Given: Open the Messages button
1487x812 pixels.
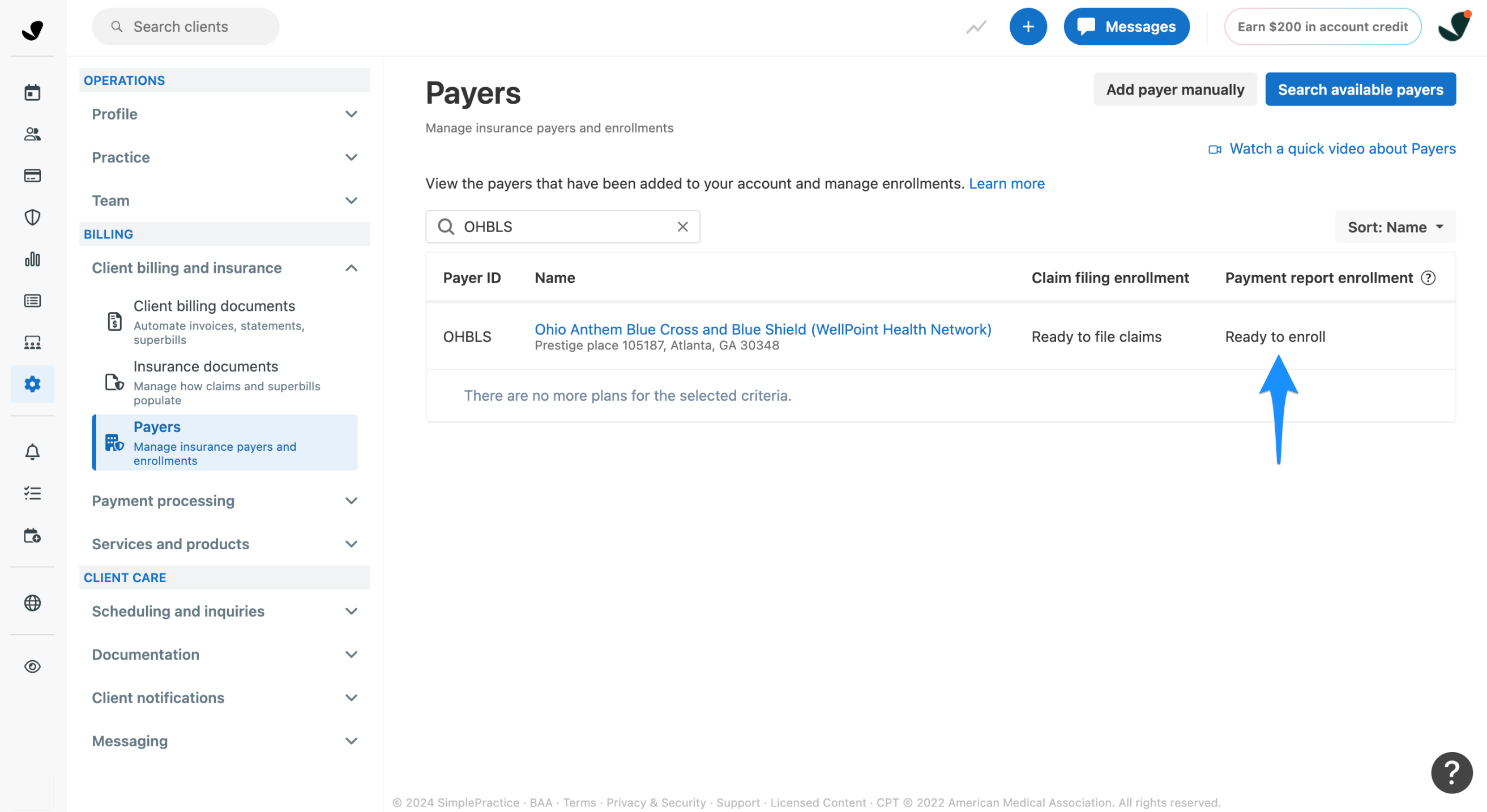Looking at the screenshot, I should [1126, 27].
